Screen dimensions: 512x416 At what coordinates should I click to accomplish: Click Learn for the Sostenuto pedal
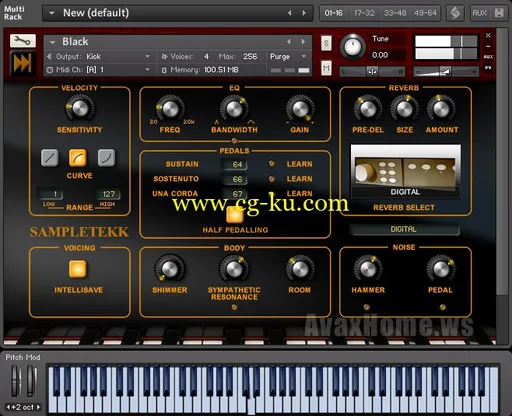tap(299, 179)
